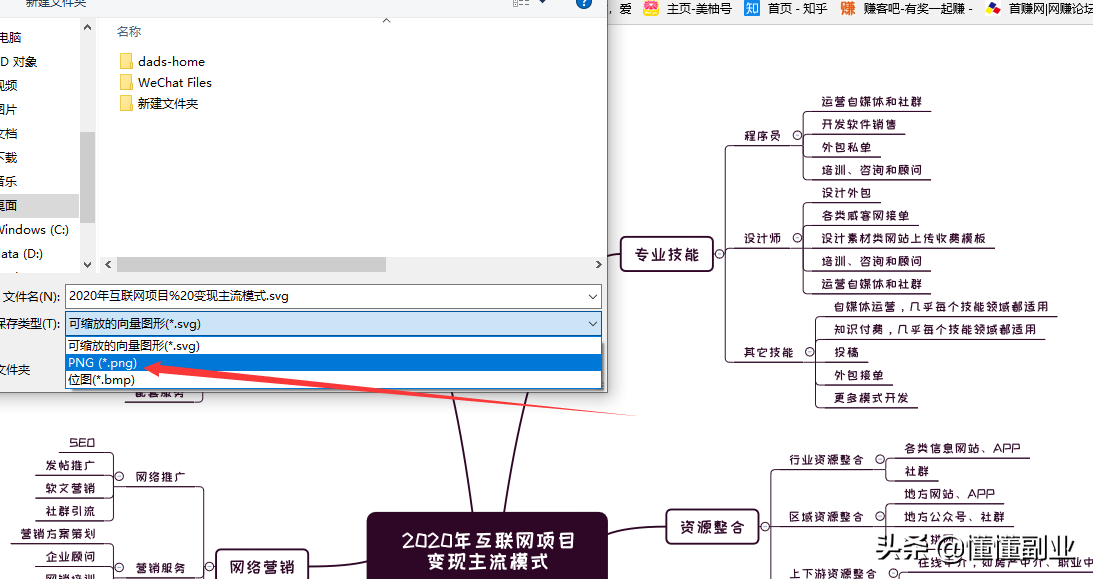Choose 可缩放的向量图形(*.svg) from the list
The image size is (1093, 579).
[134, 345]
